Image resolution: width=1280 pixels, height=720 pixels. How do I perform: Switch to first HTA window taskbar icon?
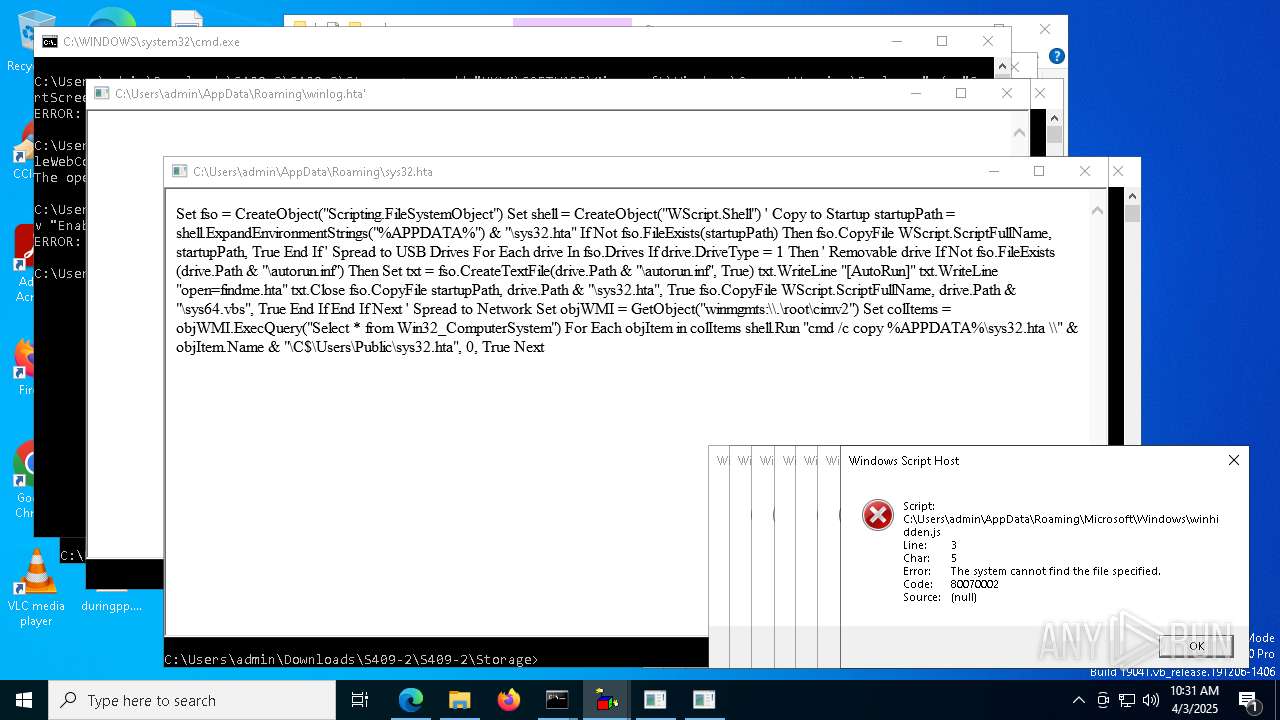tap(655, 700)
